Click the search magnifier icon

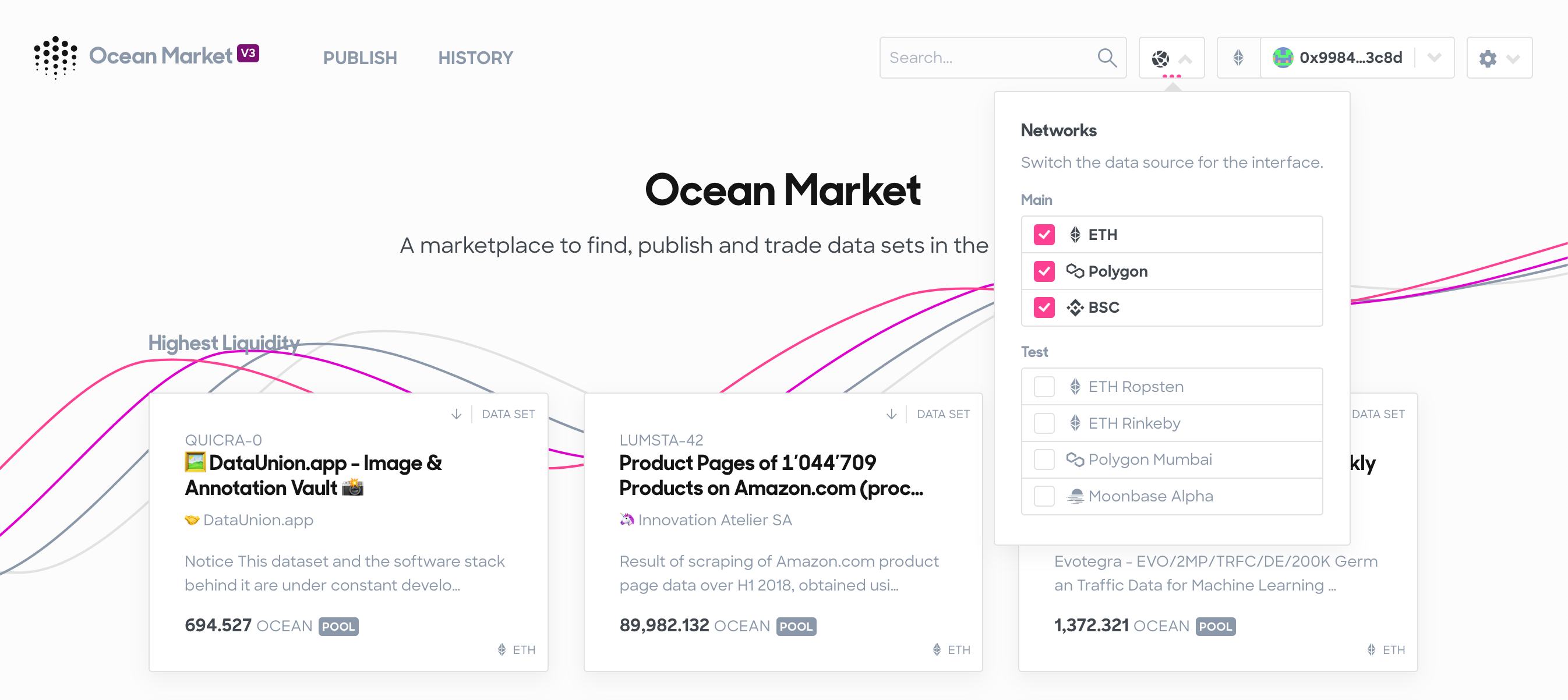tap(1107, 58)
